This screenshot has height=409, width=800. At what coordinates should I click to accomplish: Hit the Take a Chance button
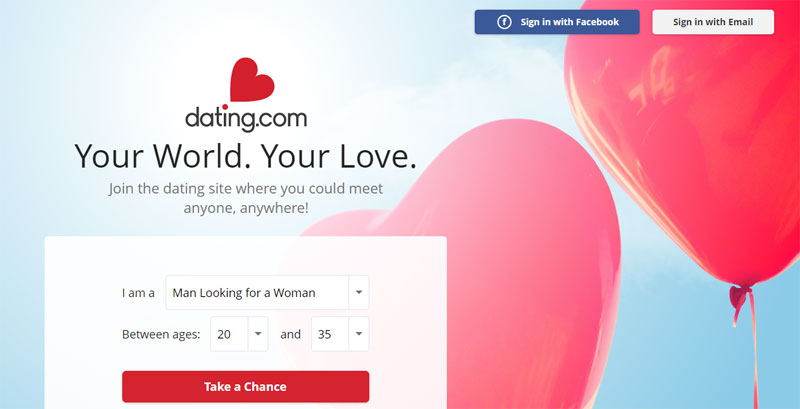pos(245,387)
